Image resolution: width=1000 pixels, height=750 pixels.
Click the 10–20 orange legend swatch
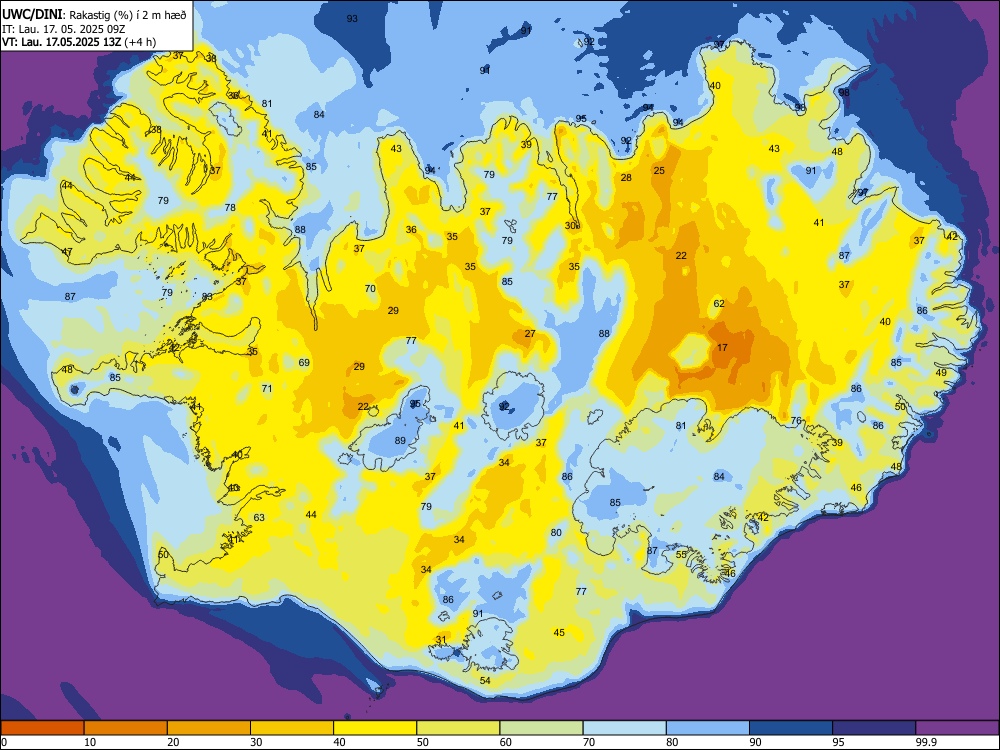(x=126, y=728)
